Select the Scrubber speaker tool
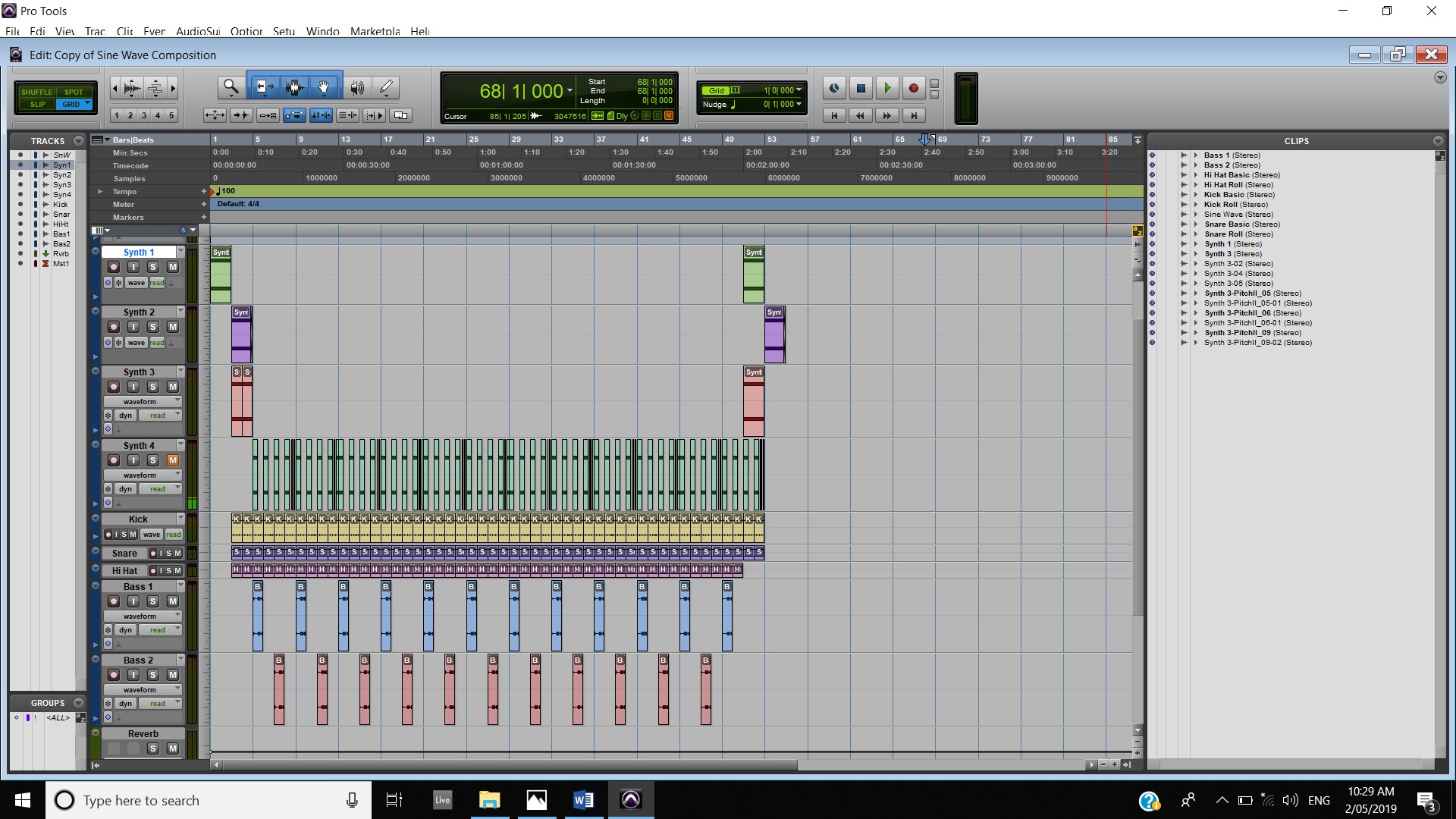This screenshot has height=819, width=1456. pyautogui.click(x=356, y=88)
